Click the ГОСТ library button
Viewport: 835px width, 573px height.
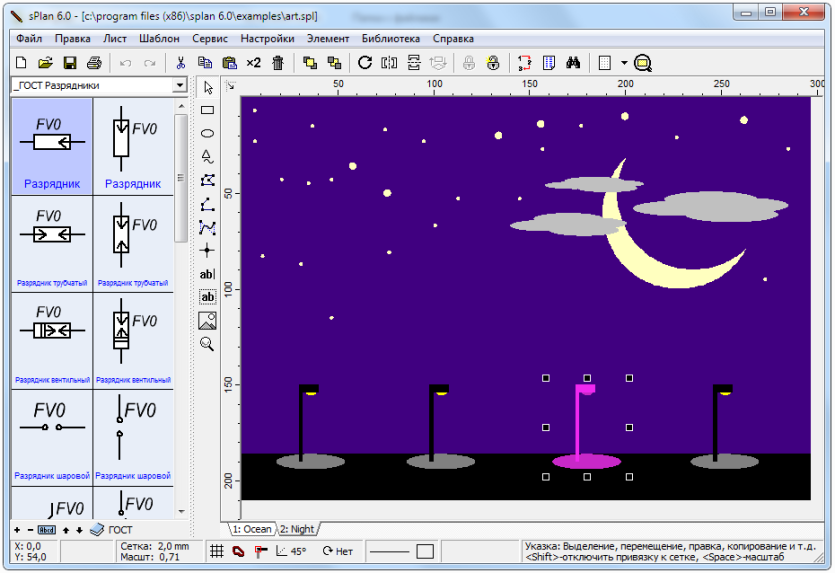click(111, 530)
